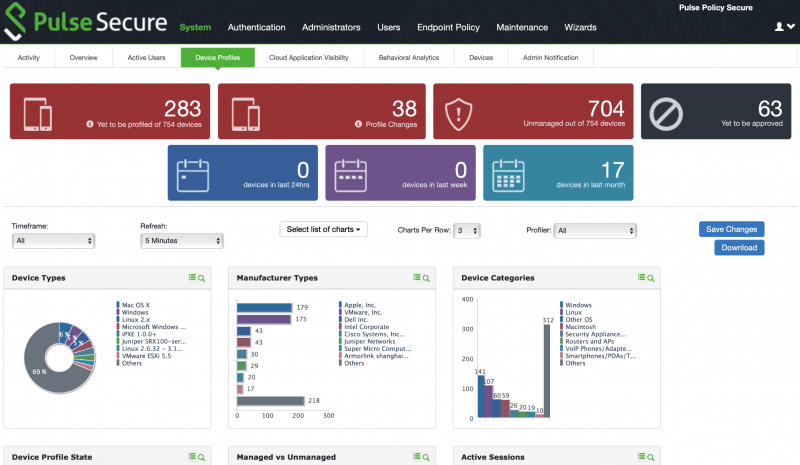Zoom into the Device Categories chart
800x465 pixels.
[651, 278]
